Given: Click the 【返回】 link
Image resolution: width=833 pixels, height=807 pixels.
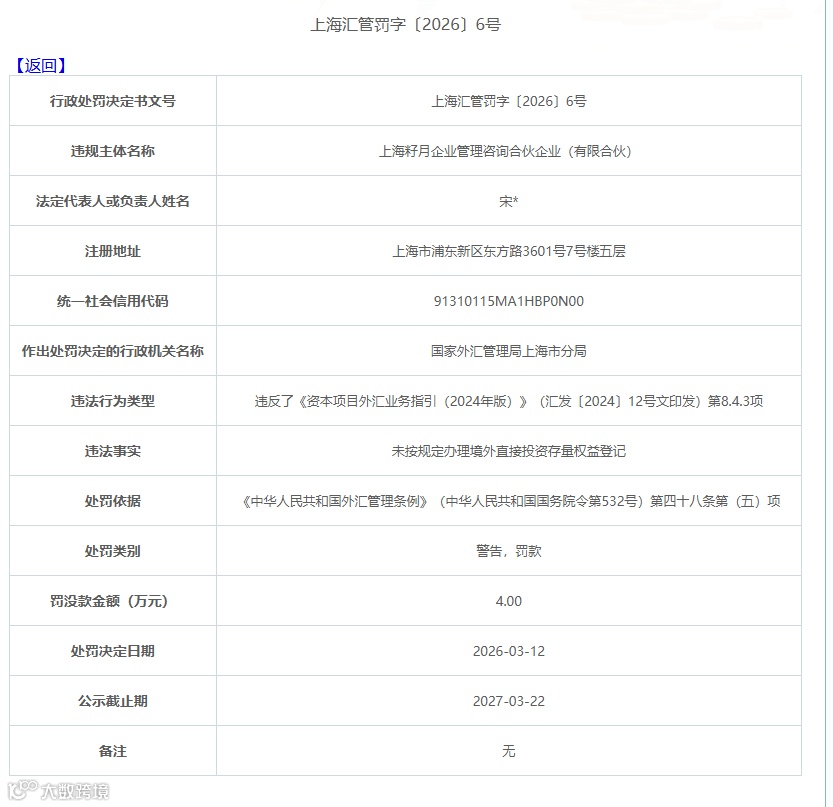Looking at the screenshot, I should pos(40,65).
